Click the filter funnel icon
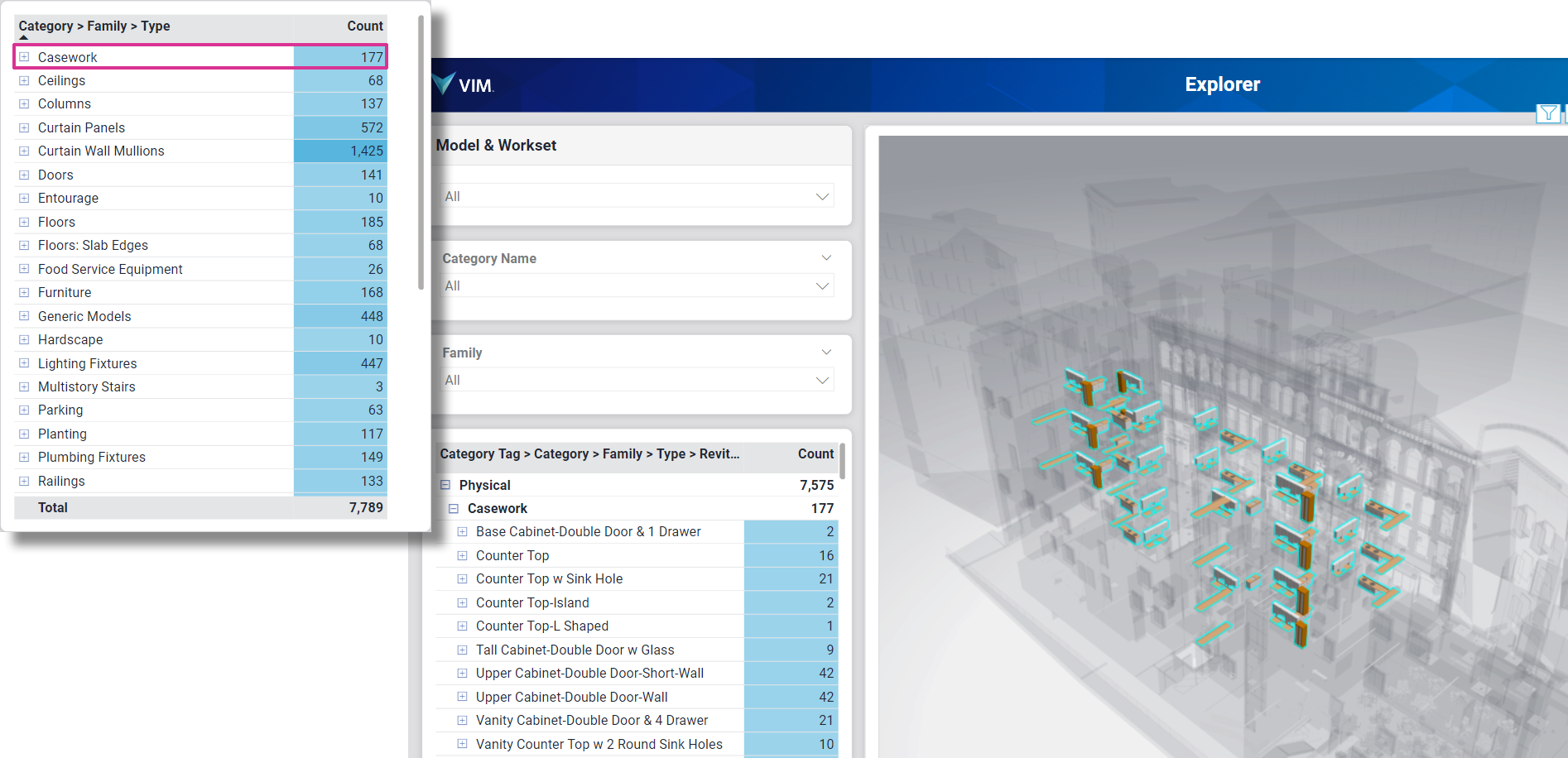Viewport: 1568px width, 758px height. 1548,113
